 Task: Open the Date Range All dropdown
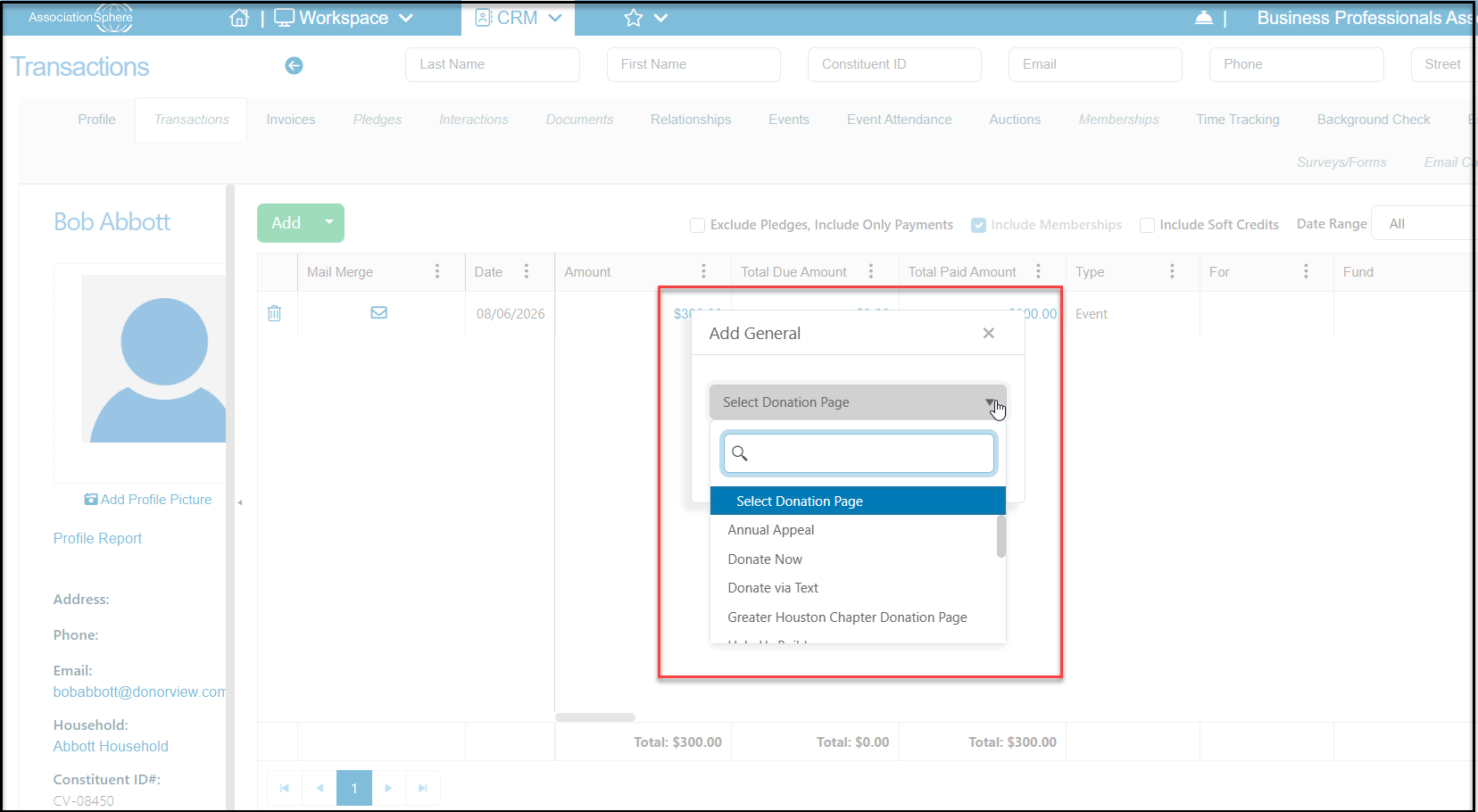coord(1424,223)
